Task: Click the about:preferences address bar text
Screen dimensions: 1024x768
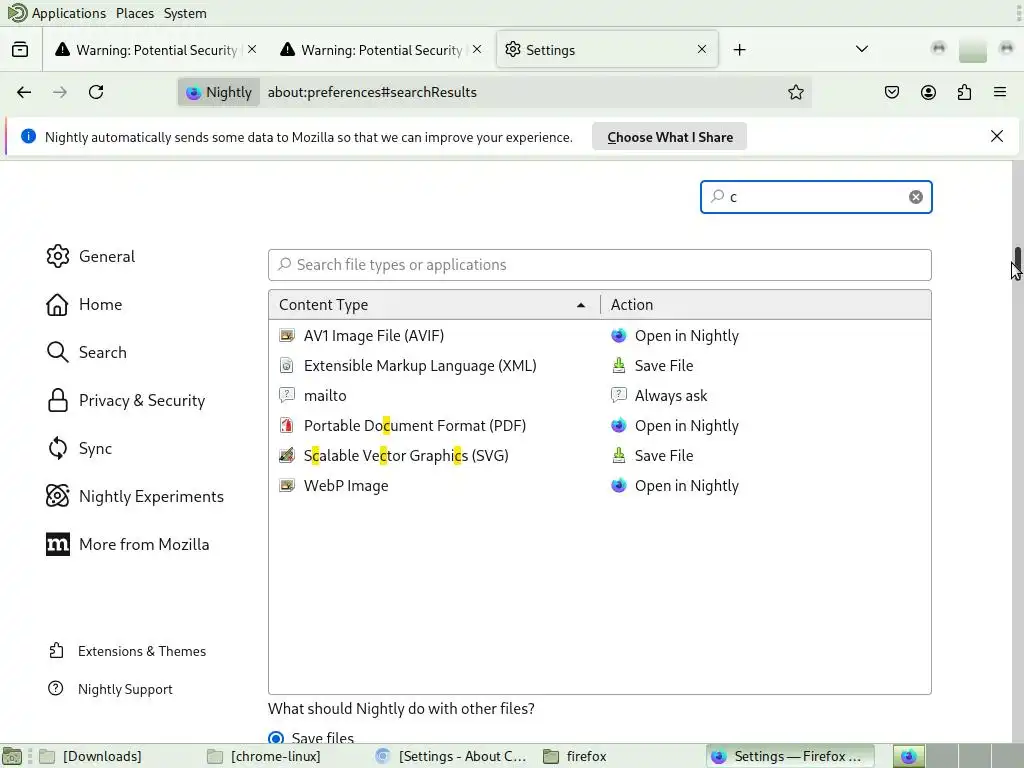Action: pyautogui.click(x=372, y=92)
